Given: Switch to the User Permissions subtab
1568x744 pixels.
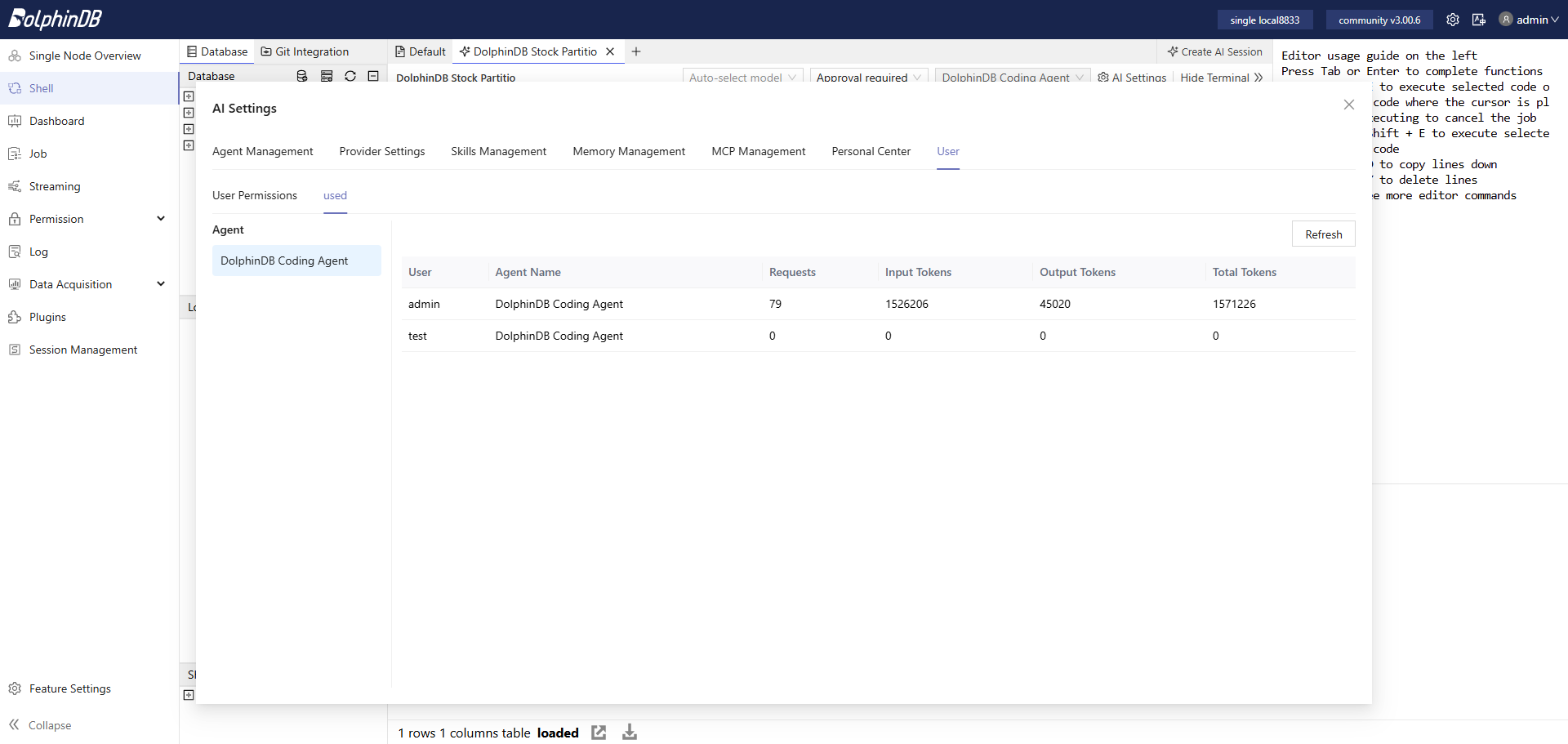Looking at the screenshot, I should (255, 195).
